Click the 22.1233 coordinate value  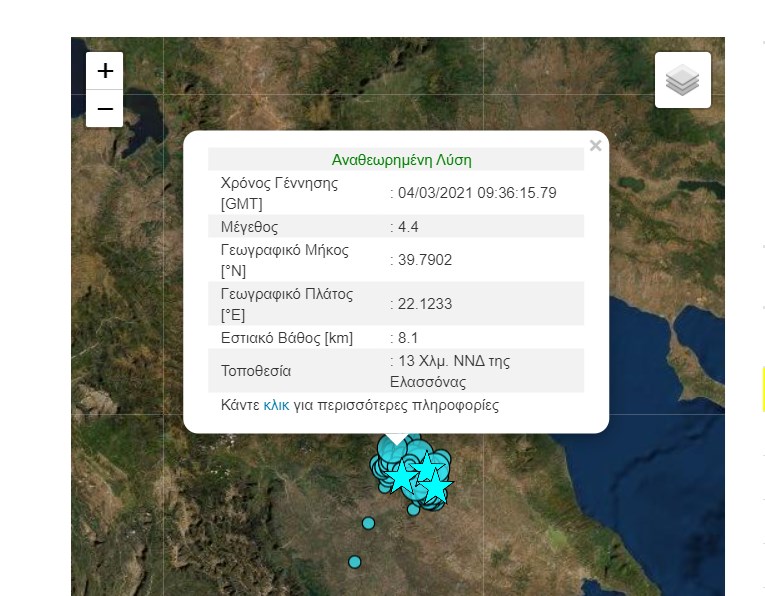coord(425,304)
